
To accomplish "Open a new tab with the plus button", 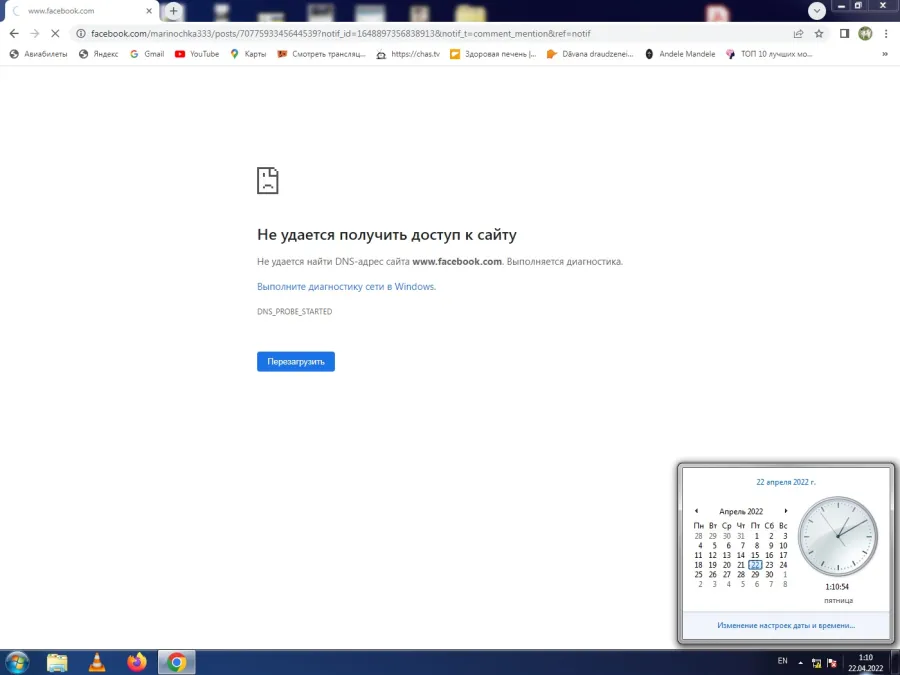I will (x=173, y=11).
